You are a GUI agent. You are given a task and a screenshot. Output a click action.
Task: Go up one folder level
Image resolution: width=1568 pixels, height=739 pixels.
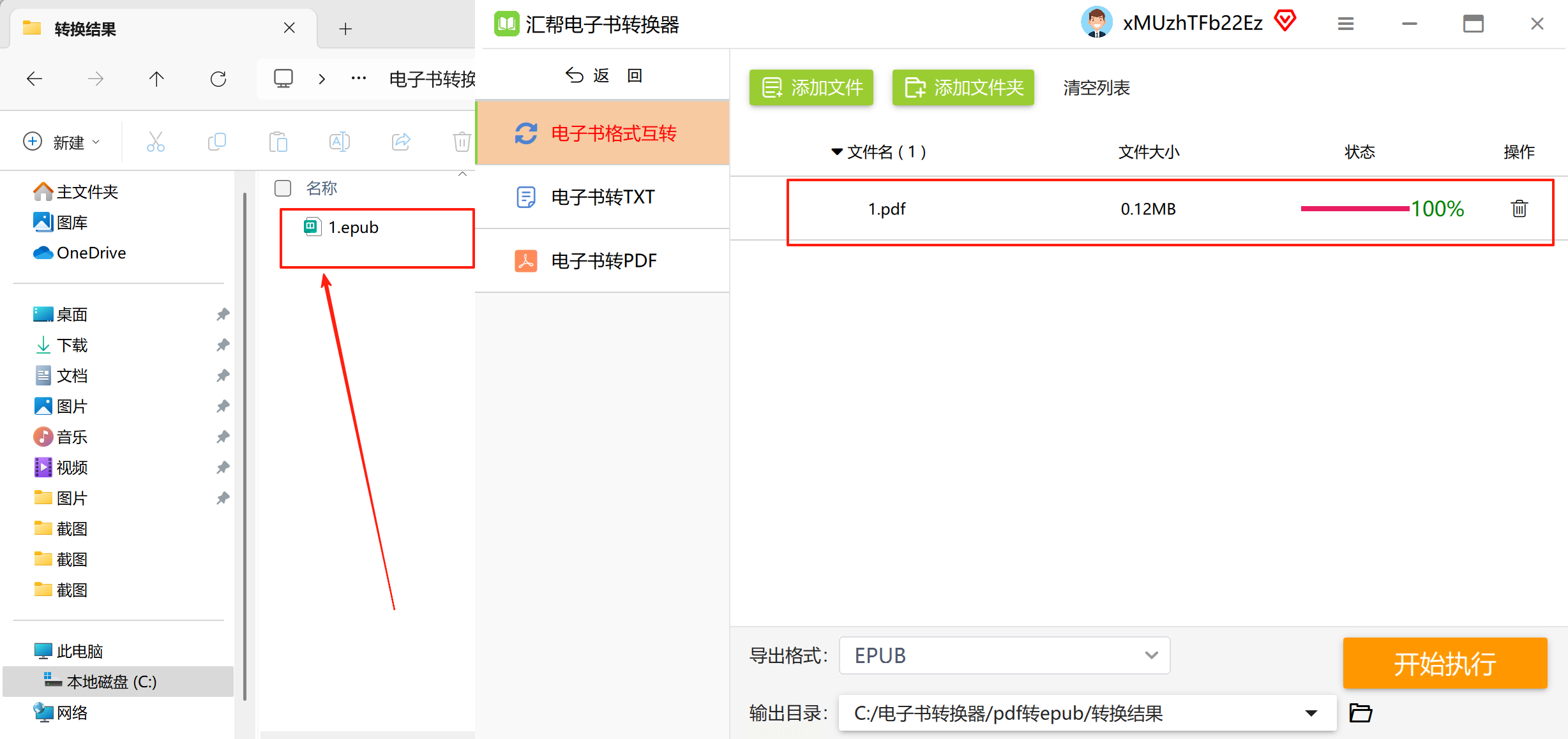pyautogui.click(x=156, y=79)
